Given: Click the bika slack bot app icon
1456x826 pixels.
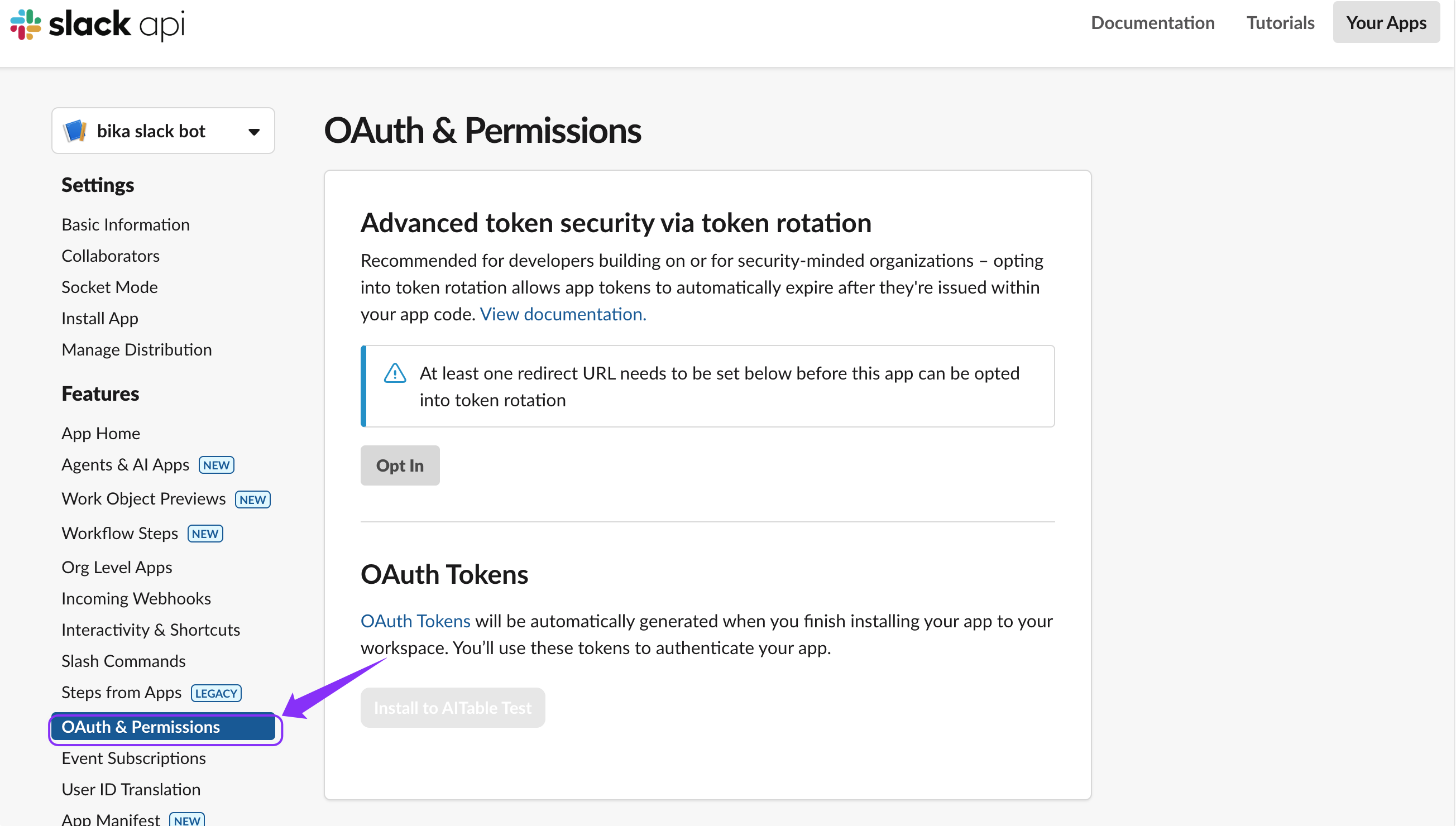Looking at the screenshot, I should click(75, 131).
